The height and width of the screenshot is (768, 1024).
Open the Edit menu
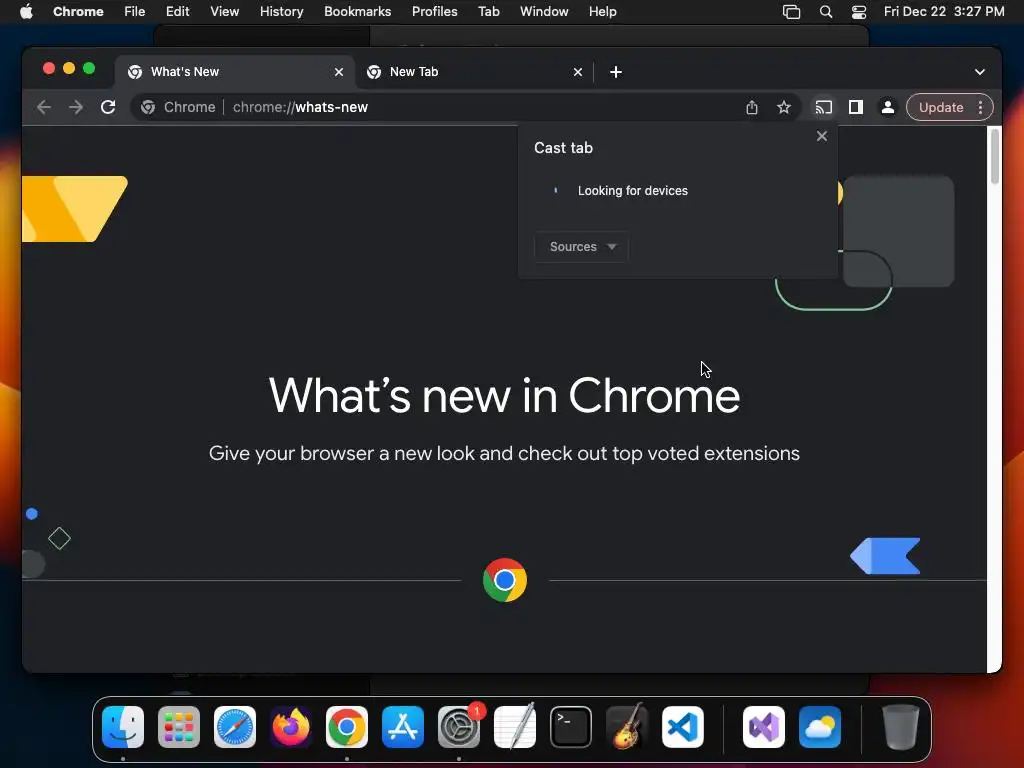[177, 12]
